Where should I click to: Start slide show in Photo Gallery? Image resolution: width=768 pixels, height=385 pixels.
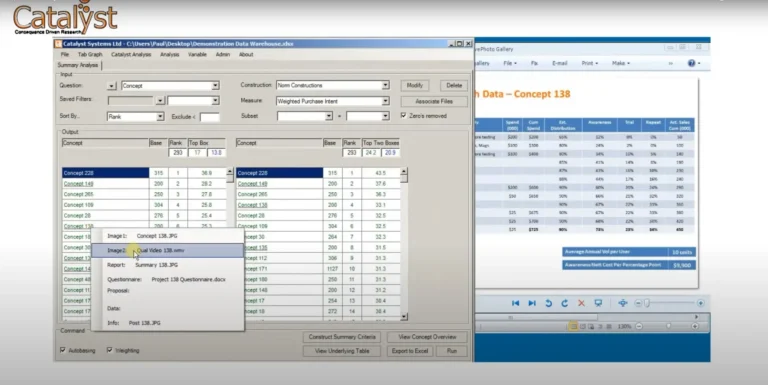[598, 303]
